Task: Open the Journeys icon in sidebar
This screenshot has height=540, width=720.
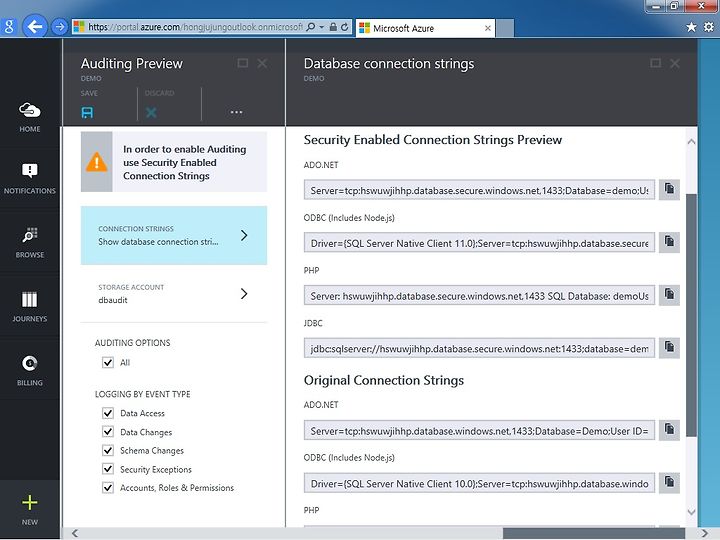Action: (x=29, y=299)
